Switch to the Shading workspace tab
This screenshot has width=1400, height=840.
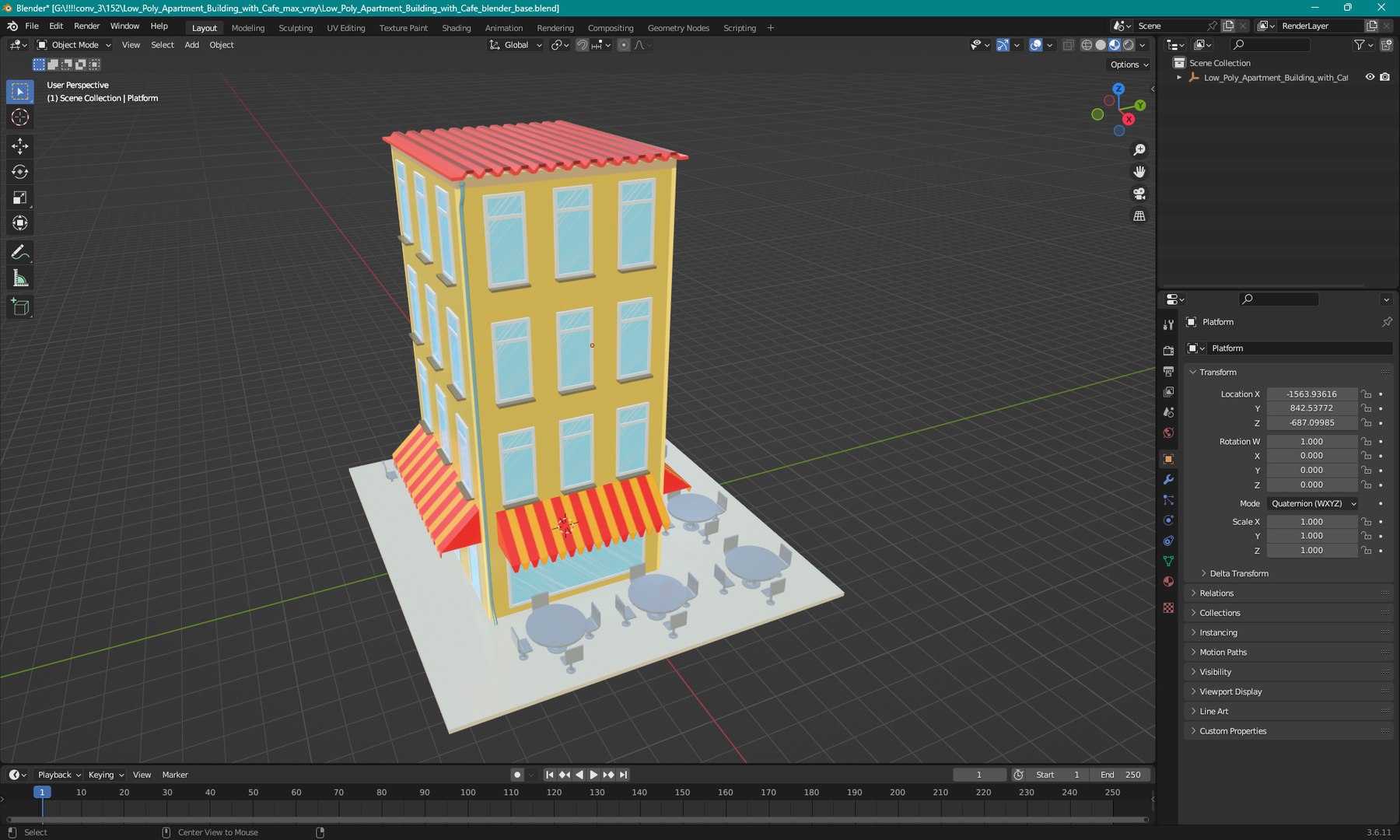pyautogui.click(x=457, y=28)
